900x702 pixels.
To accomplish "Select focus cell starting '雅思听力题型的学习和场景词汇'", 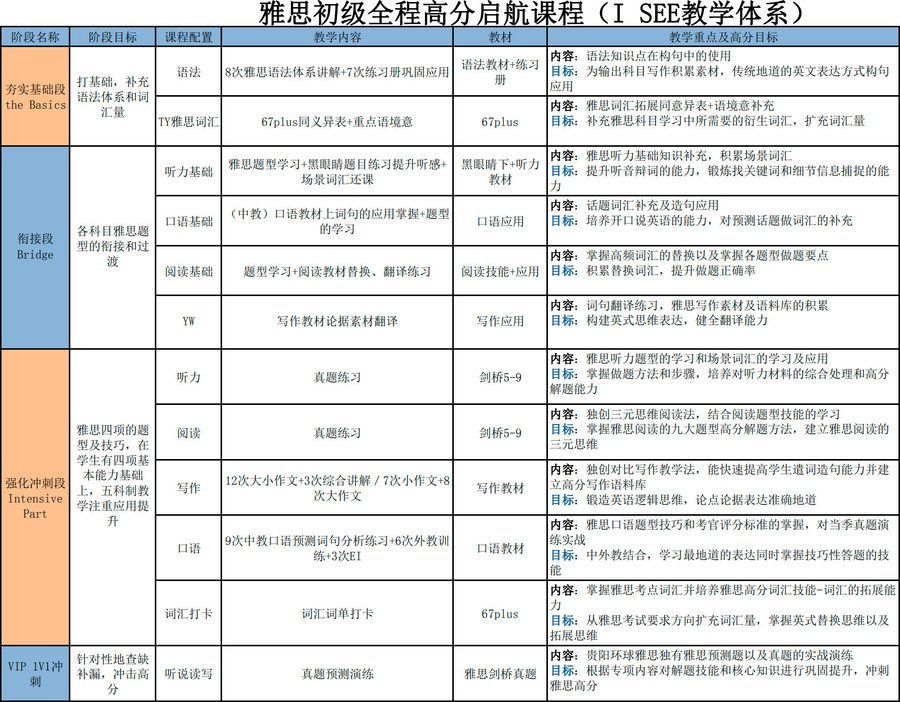I will click(x=723, y=377).
